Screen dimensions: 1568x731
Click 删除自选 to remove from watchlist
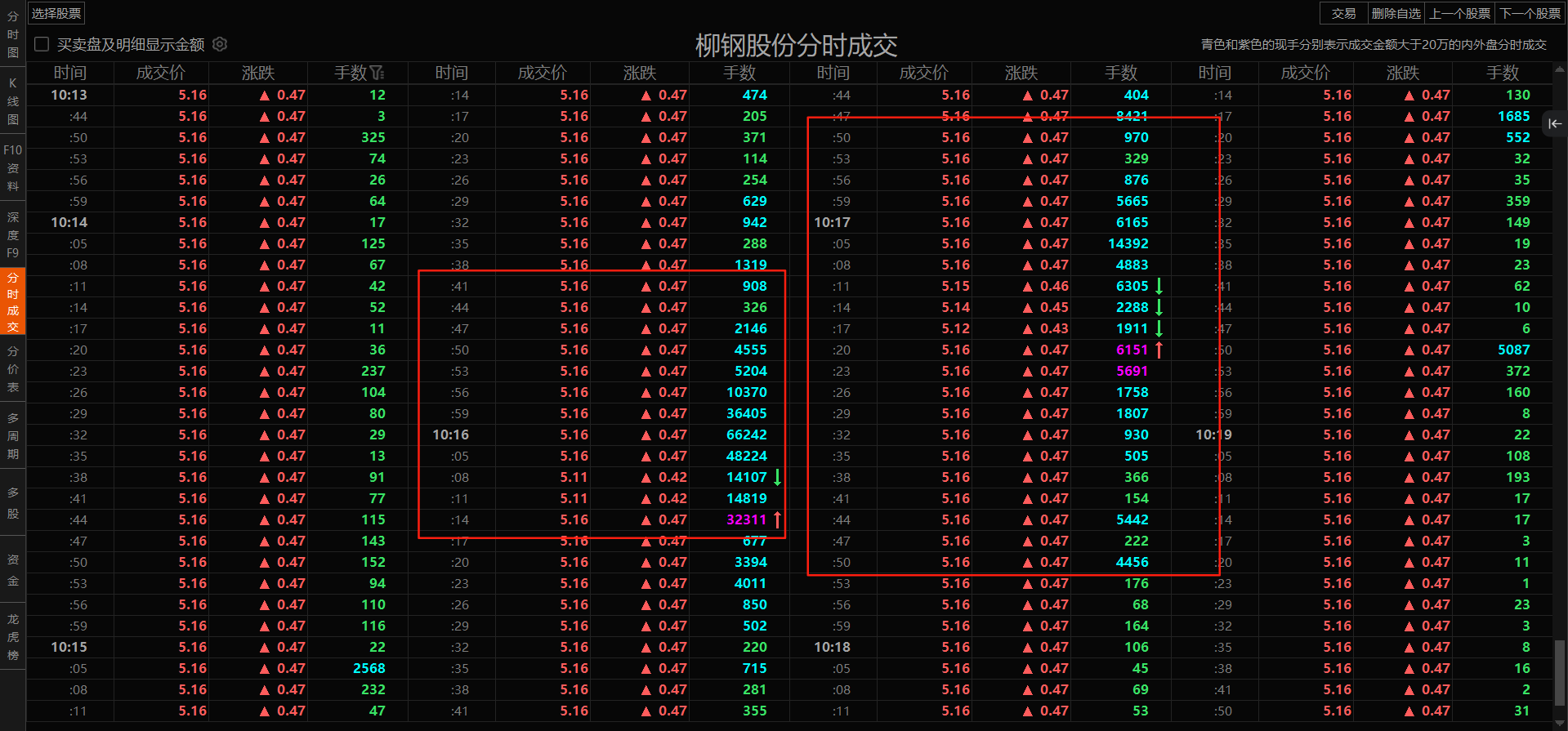point(1396,13)
